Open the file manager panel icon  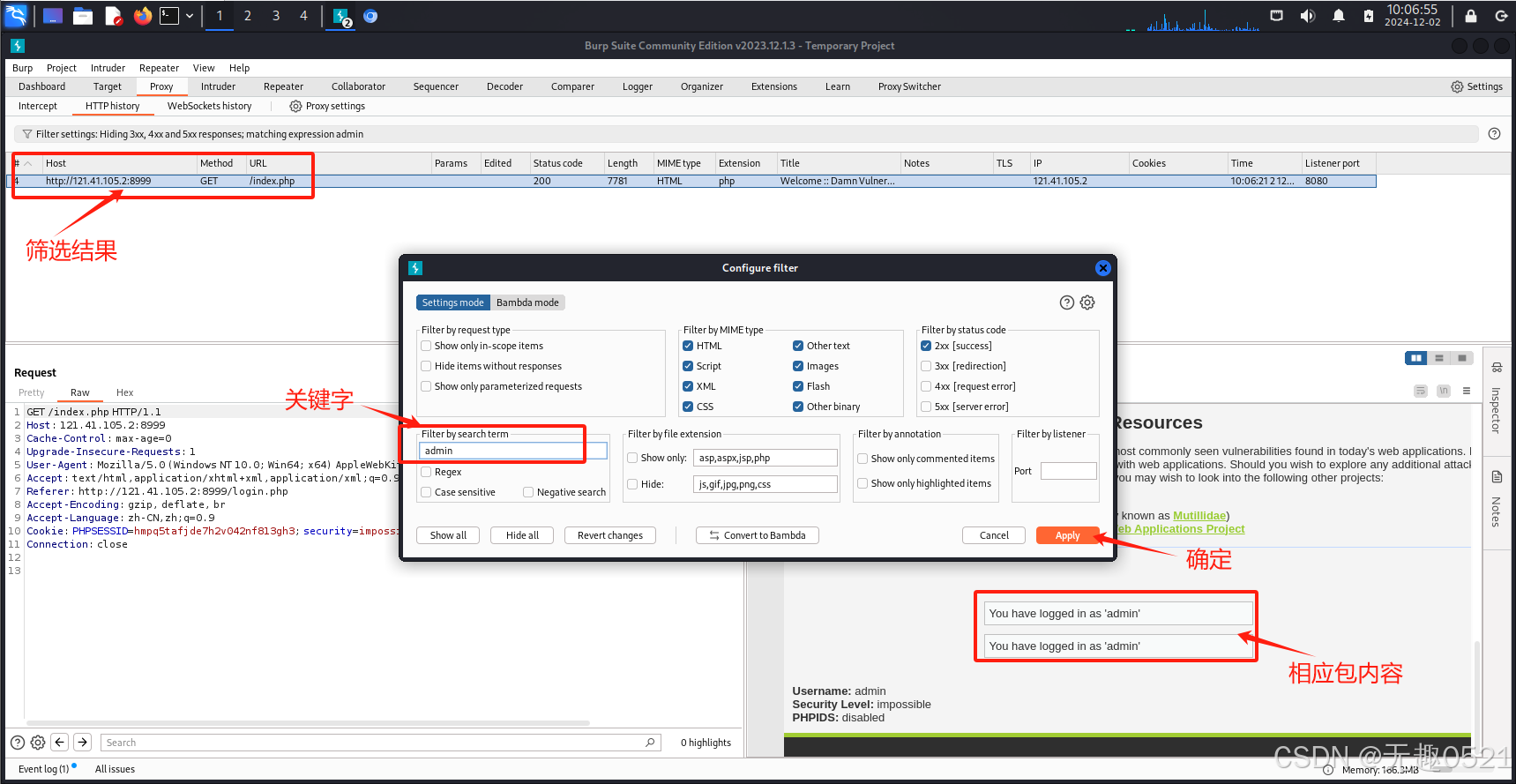click(83, 16)
